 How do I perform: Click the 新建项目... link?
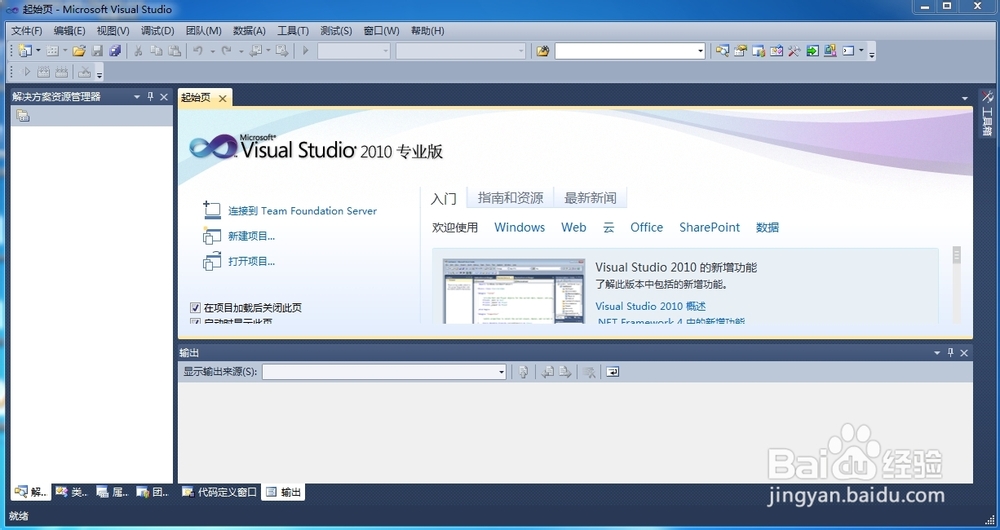click(251, 236)
